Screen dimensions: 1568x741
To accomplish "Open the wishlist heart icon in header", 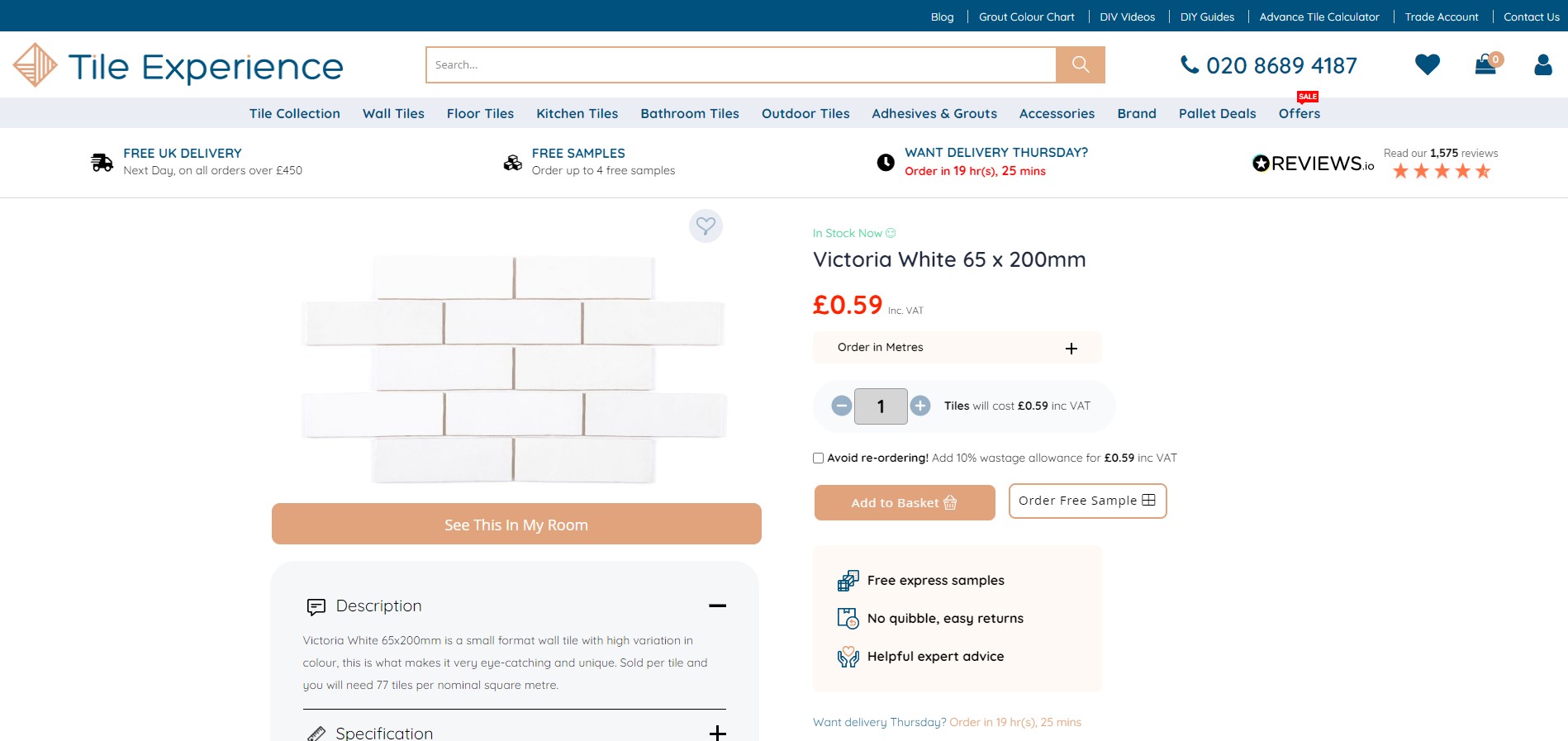I will pos(1427,64).
